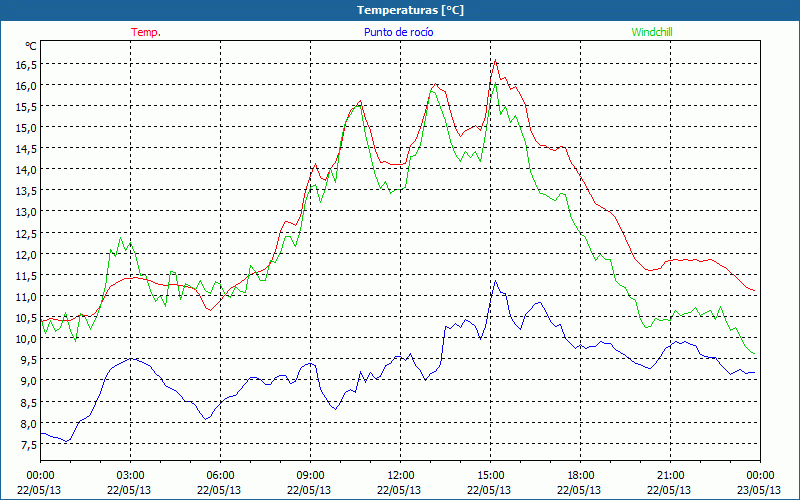800x500 pixels.
Task: Click the 23/05/13 date label on the x-axis
Action: (x=760, y=490)
